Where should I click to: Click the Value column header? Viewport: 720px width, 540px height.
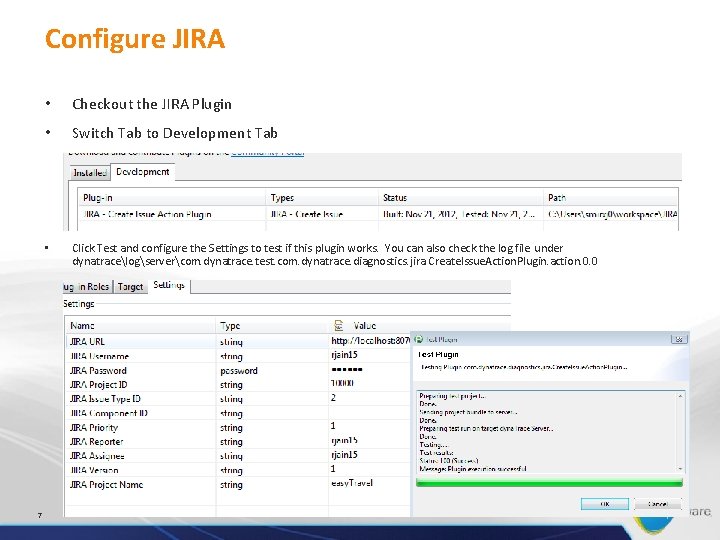click(x=365, y=326)
